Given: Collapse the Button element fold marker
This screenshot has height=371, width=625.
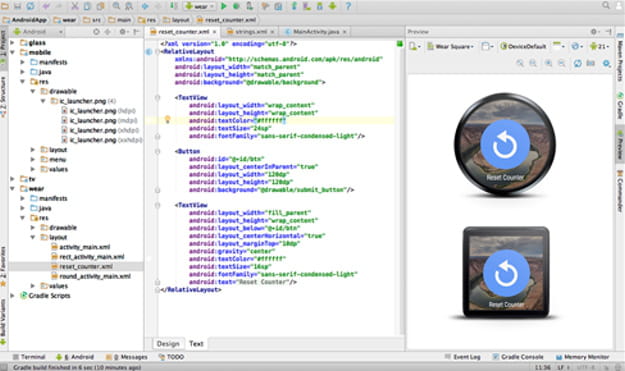Looking at the screenshot, I should tap(157, 151).
